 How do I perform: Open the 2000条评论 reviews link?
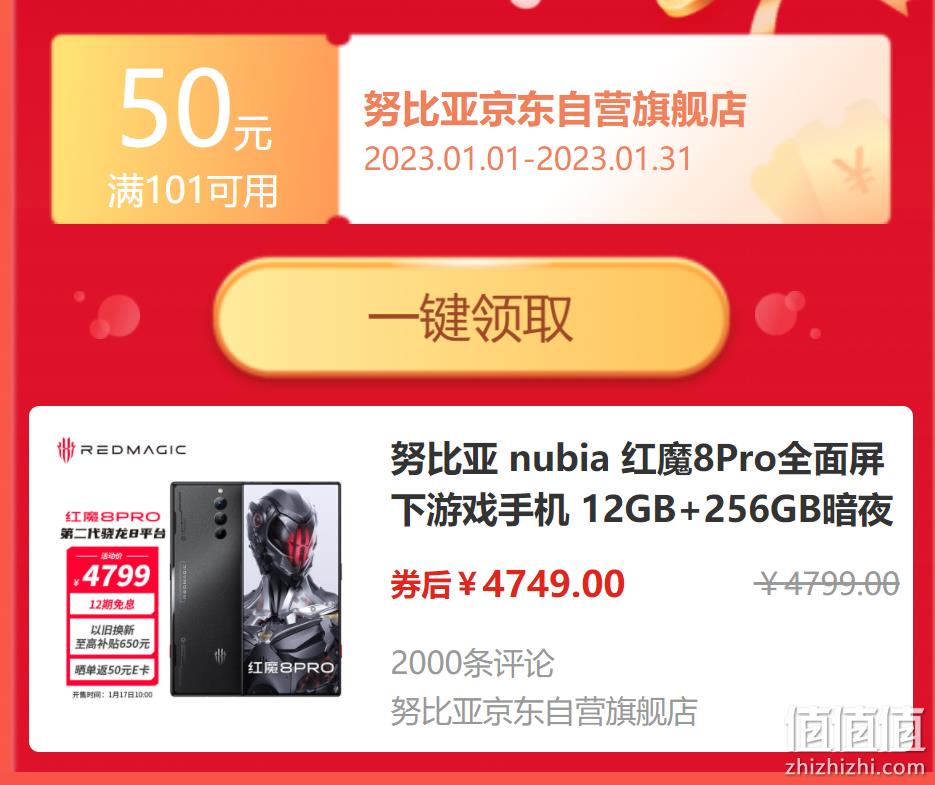coord(472,663)
